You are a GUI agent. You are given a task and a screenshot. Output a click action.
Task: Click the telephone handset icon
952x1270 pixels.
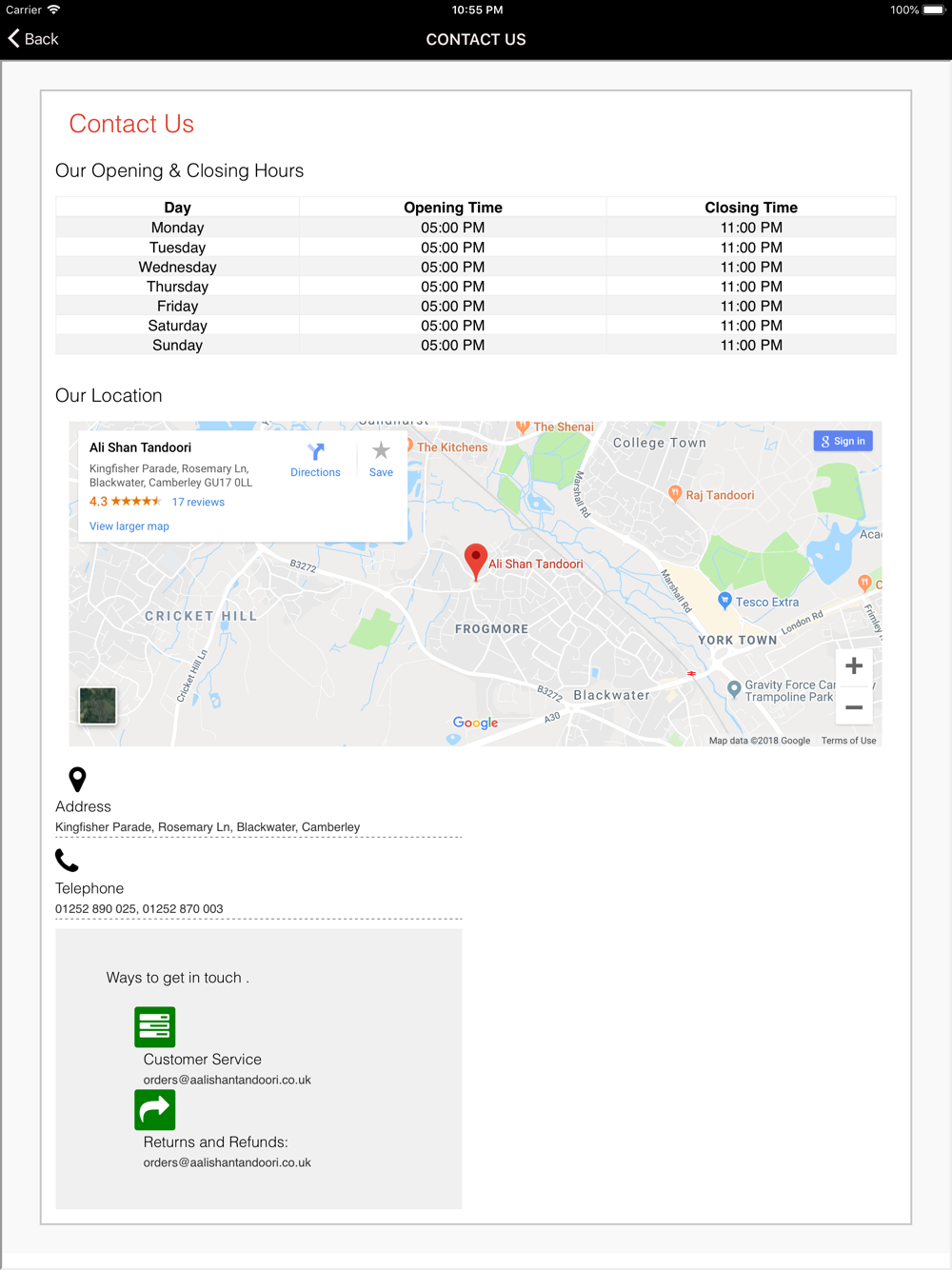point(67,861)
